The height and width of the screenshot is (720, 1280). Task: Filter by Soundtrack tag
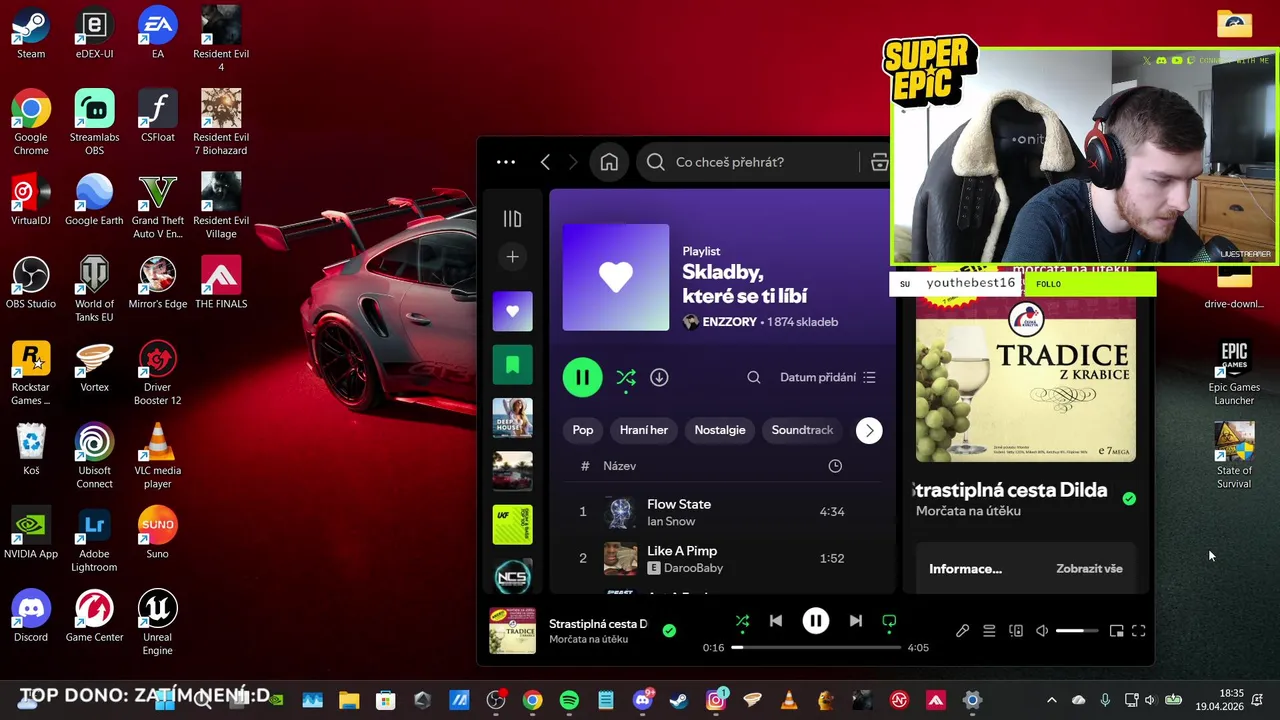(802, 430)
